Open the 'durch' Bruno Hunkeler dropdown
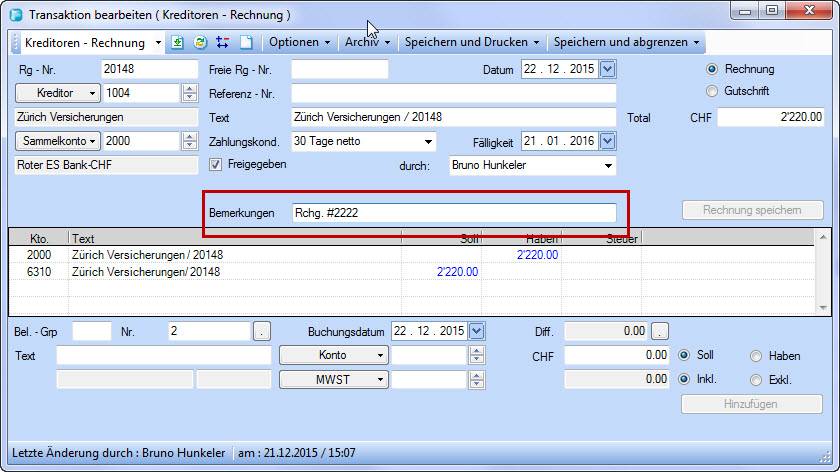The height and width of the screenshot is (472, 840). [x=607, y=165]
